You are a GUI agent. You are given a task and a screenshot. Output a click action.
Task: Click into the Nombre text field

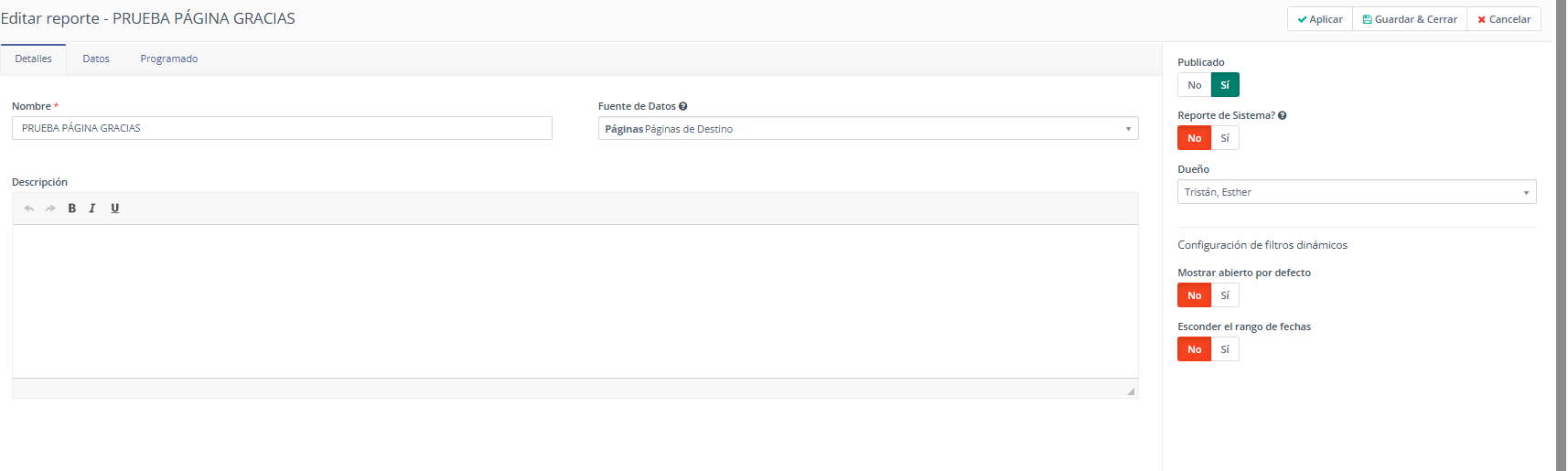282,128
